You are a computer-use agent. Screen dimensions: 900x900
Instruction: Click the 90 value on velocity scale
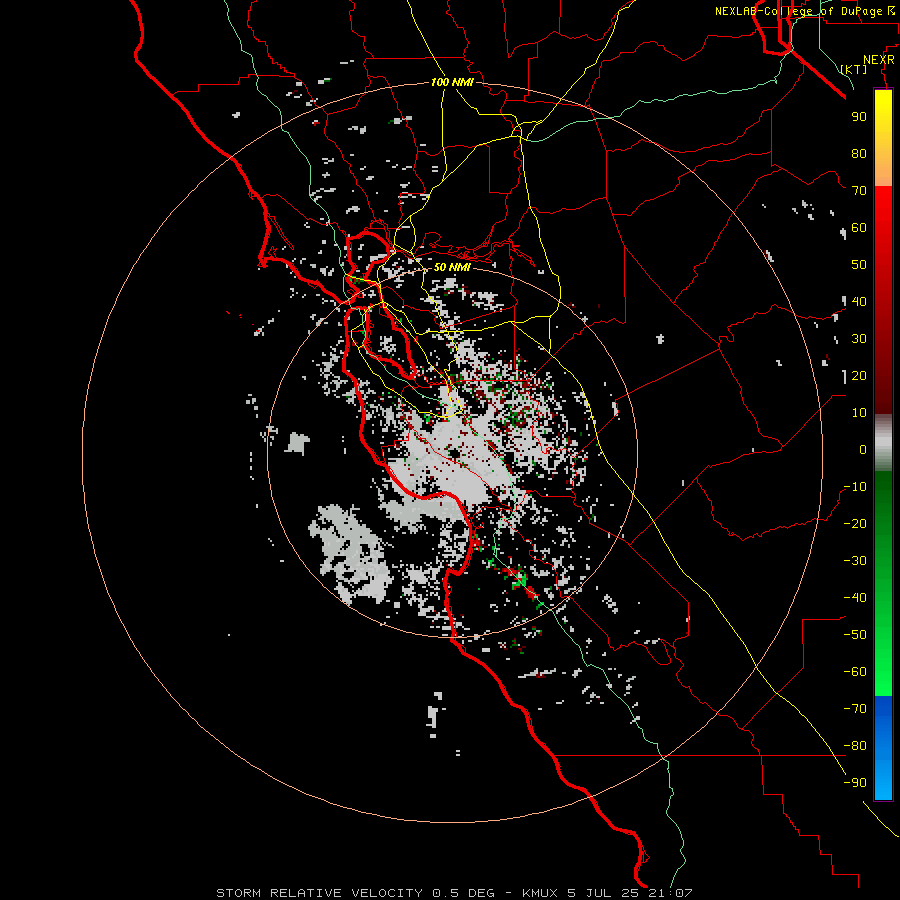click(859, 117)
